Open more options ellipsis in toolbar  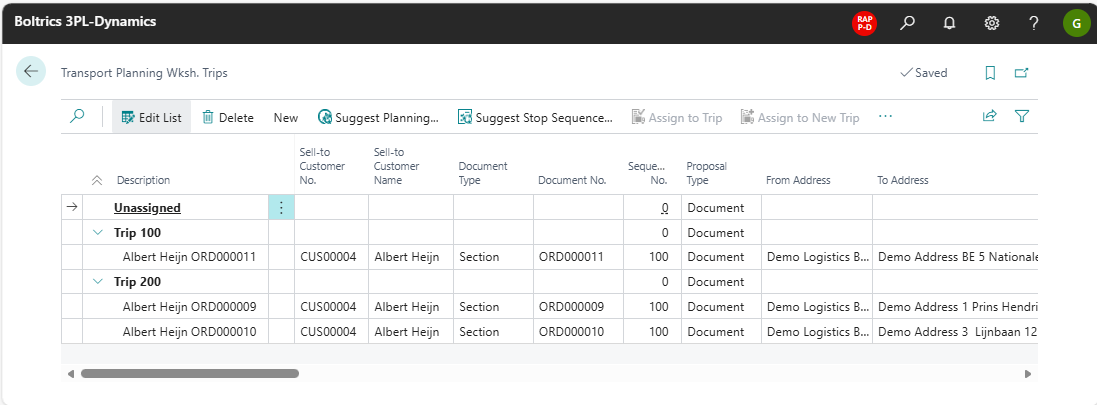885,117
